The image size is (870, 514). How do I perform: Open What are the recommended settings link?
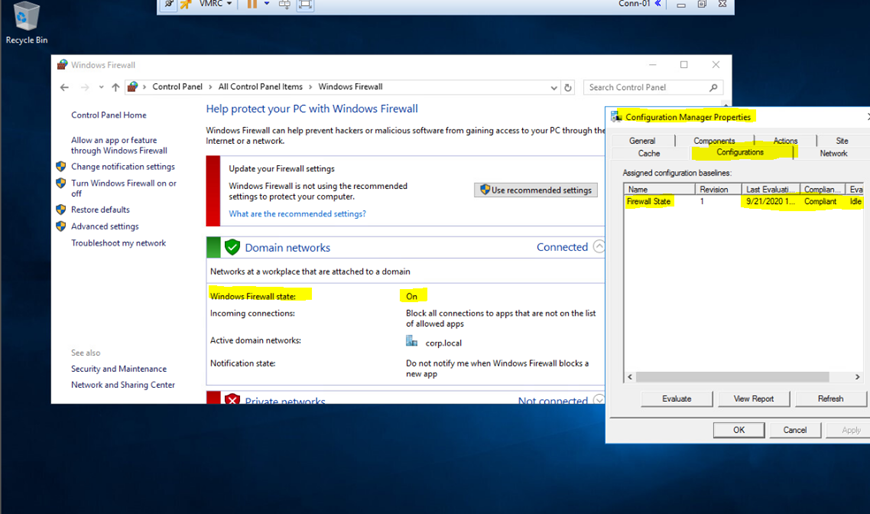[x=297, y=214]
